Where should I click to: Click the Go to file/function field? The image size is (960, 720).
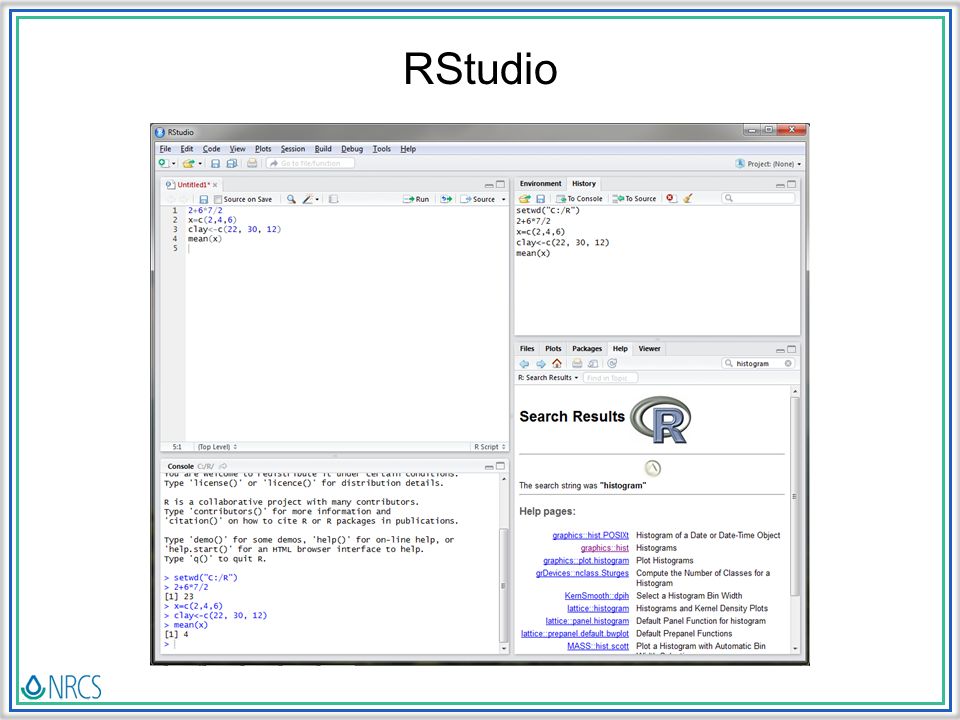click(310, 163)
